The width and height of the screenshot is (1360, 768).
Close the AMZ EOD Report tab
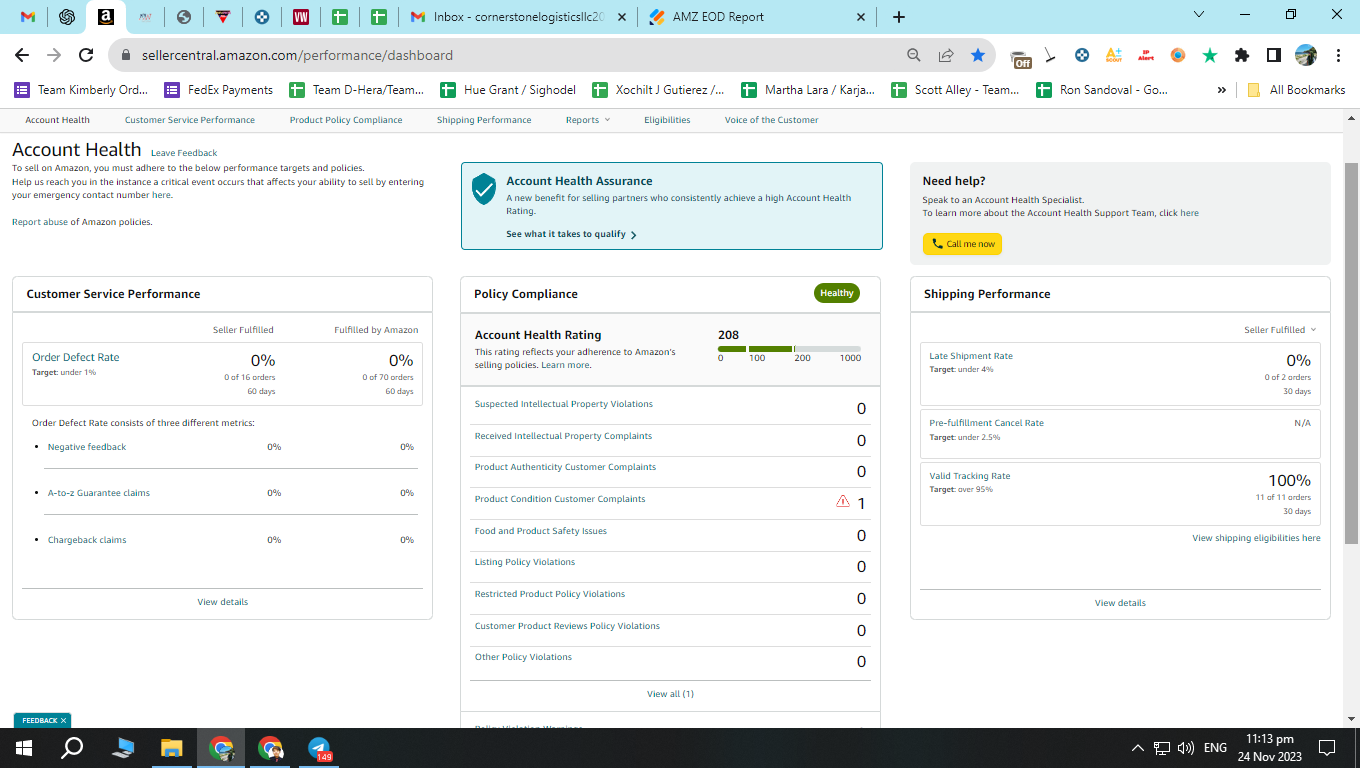click(861, 17)
